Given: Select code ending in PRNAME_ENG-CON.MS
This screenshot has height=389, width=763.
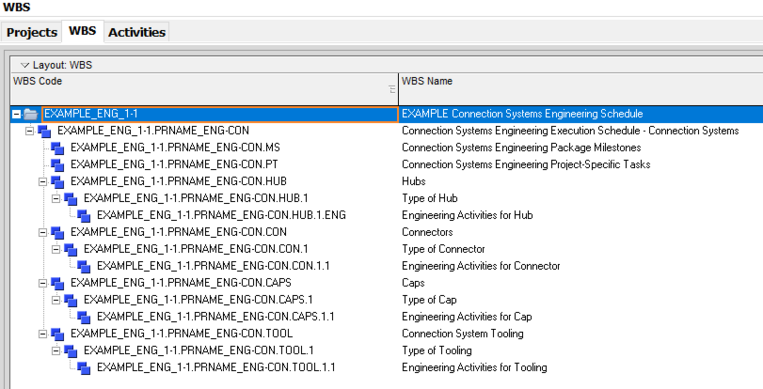Looking at the screenshot, I should click(175, 148).
